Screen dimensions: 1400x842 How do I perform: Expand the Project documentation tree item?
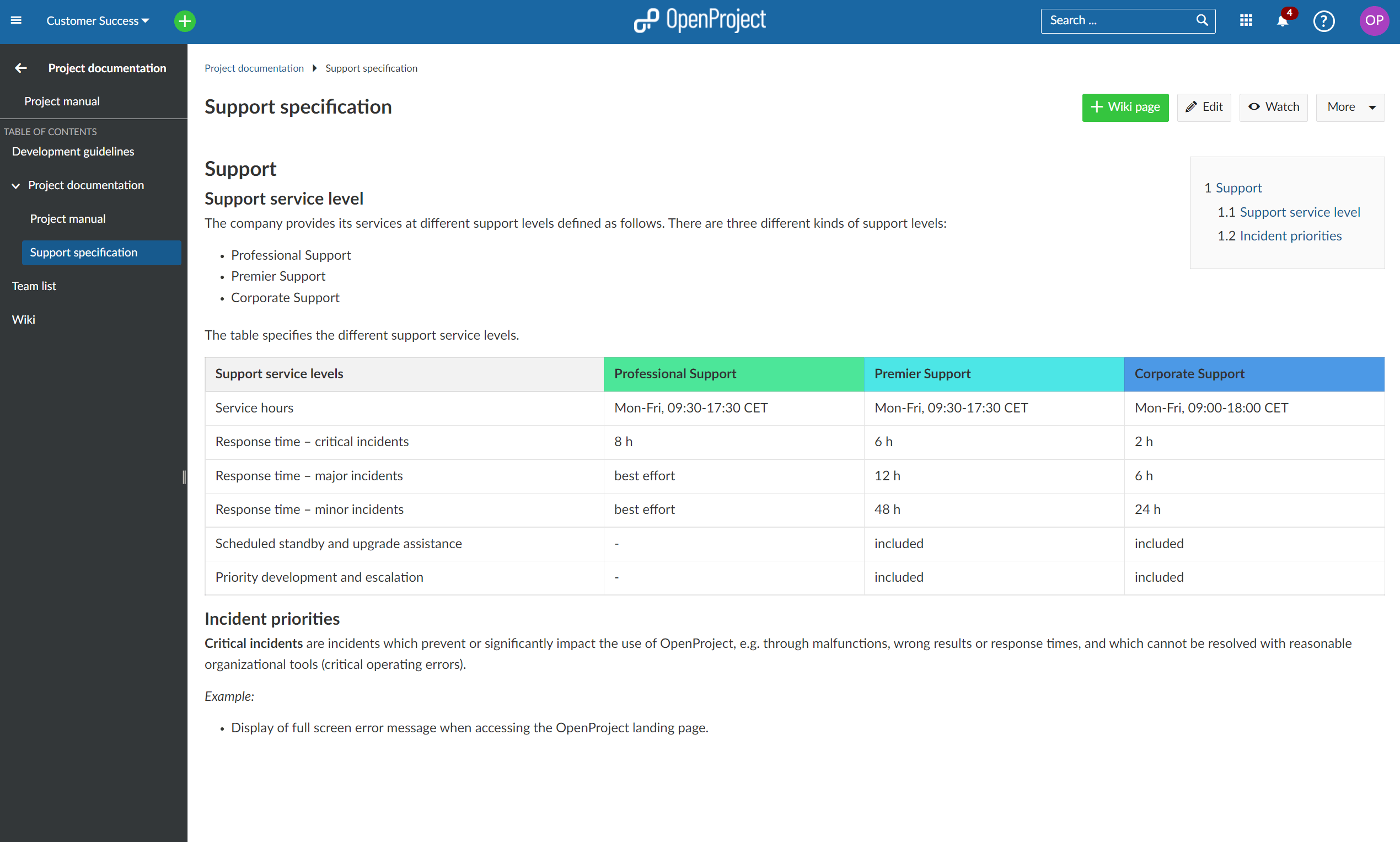click(16, 185)
